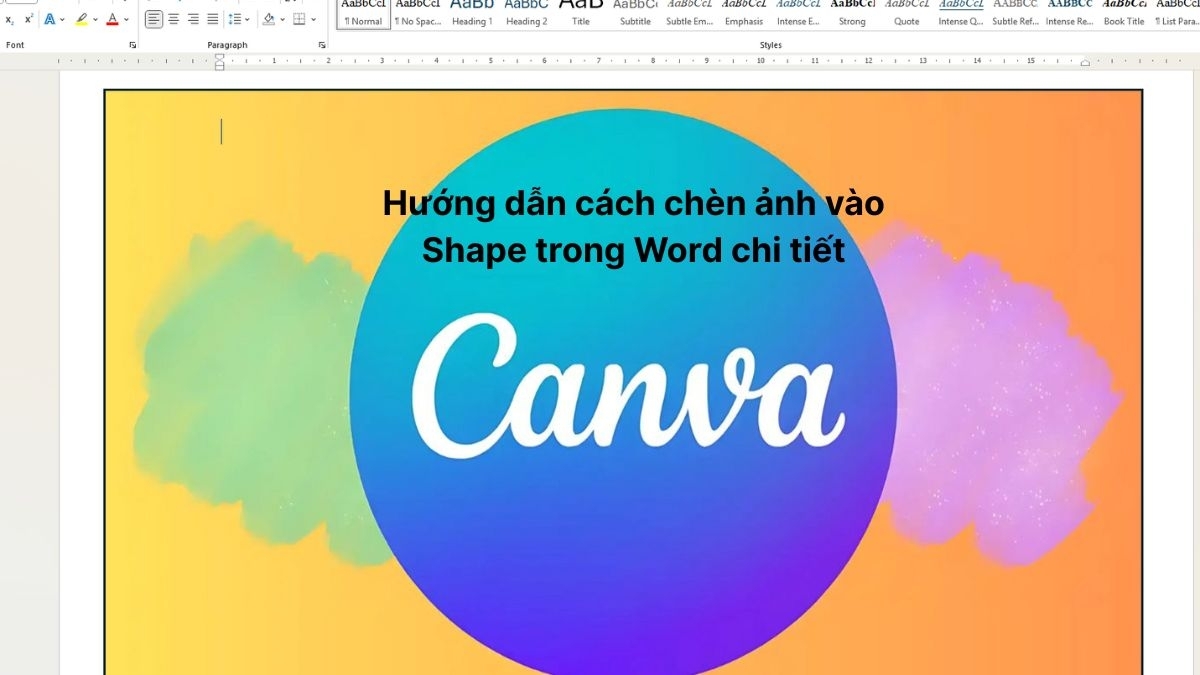The height and width of the screenshot is (675, 1200).
Task: Open the Borders dropdown menu
Action: (x=313, y=19)
